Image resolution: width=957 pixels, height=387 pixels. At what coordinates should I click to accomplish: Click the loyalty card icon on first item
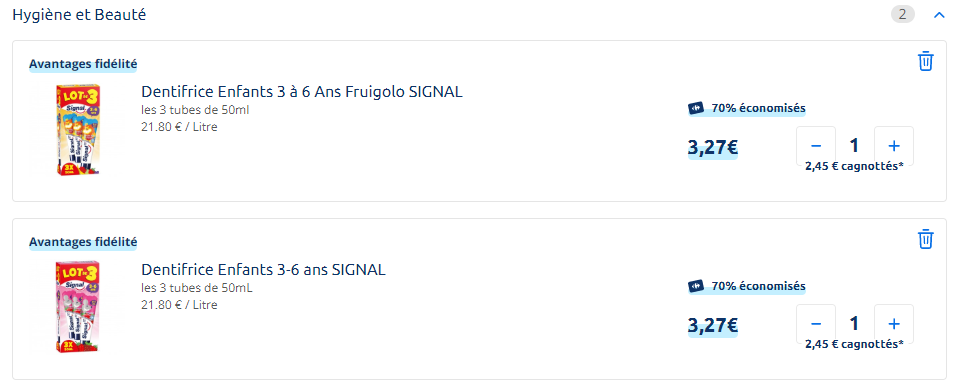click(696, 109)
